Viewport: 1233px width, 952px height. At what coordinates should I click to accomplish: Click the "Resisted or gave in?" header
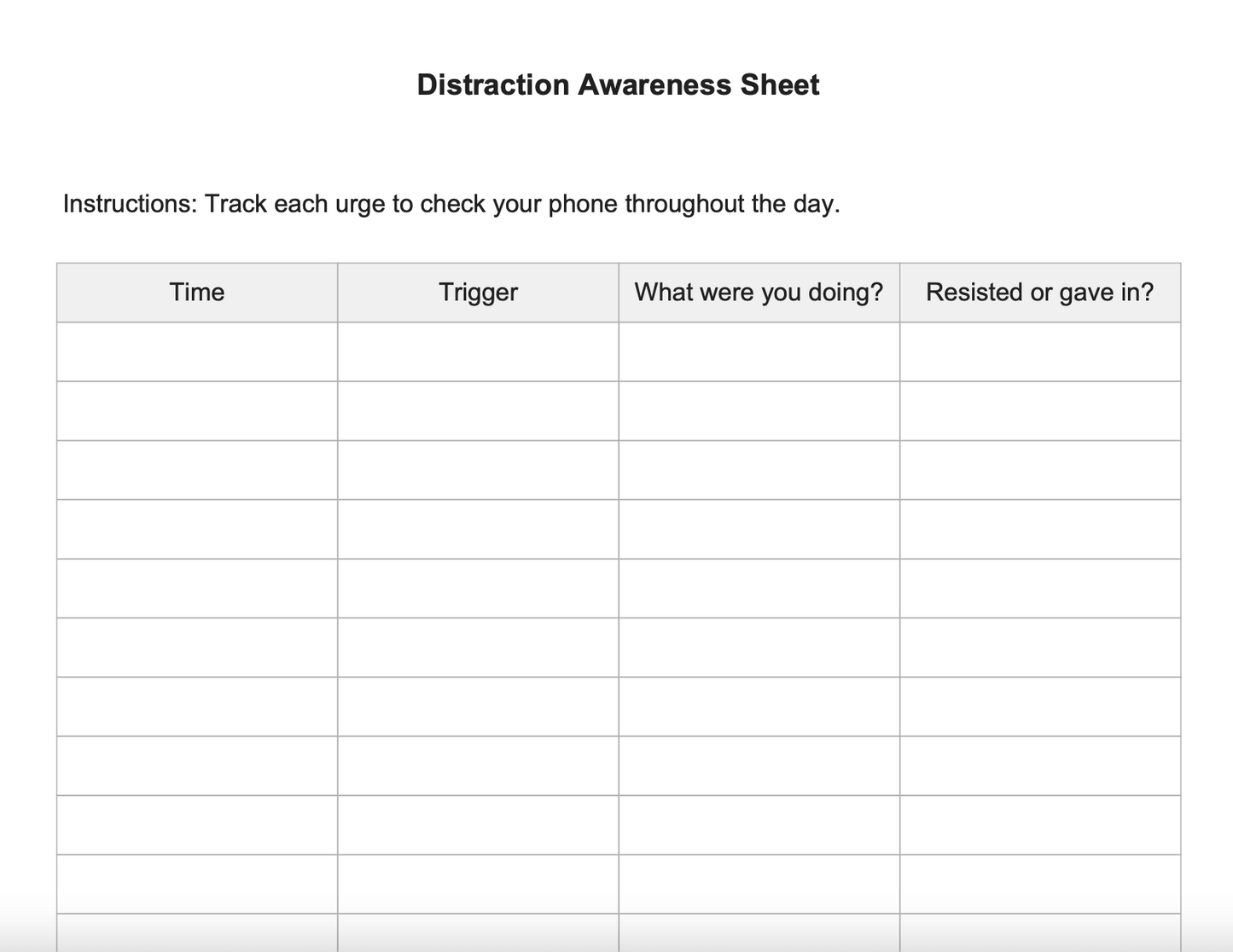[x=1039, y=293]
